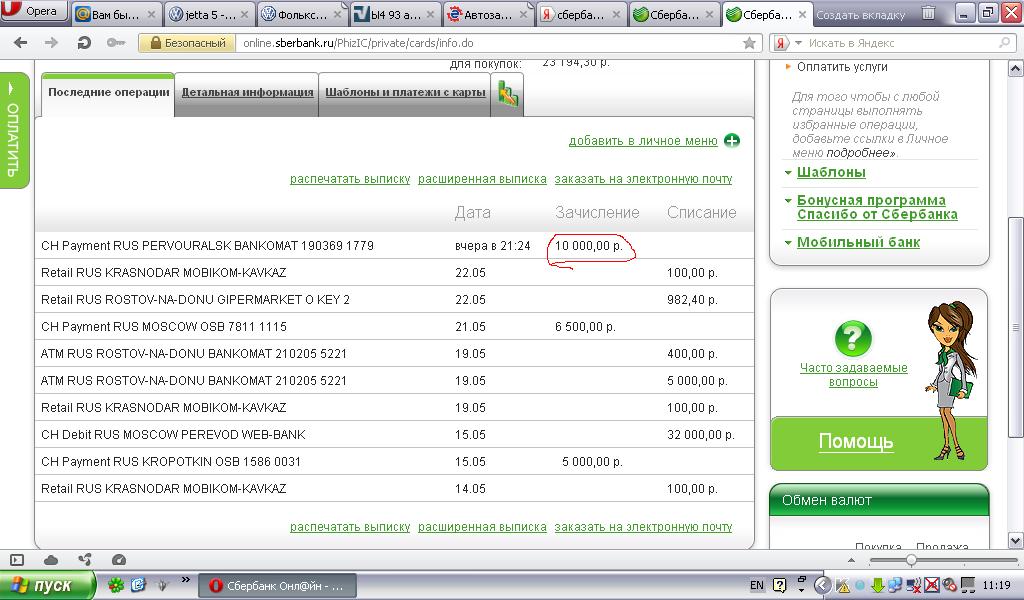1024x600 pixels.
Task: Click the top распечатать выписку link
Action: point(350,179)
